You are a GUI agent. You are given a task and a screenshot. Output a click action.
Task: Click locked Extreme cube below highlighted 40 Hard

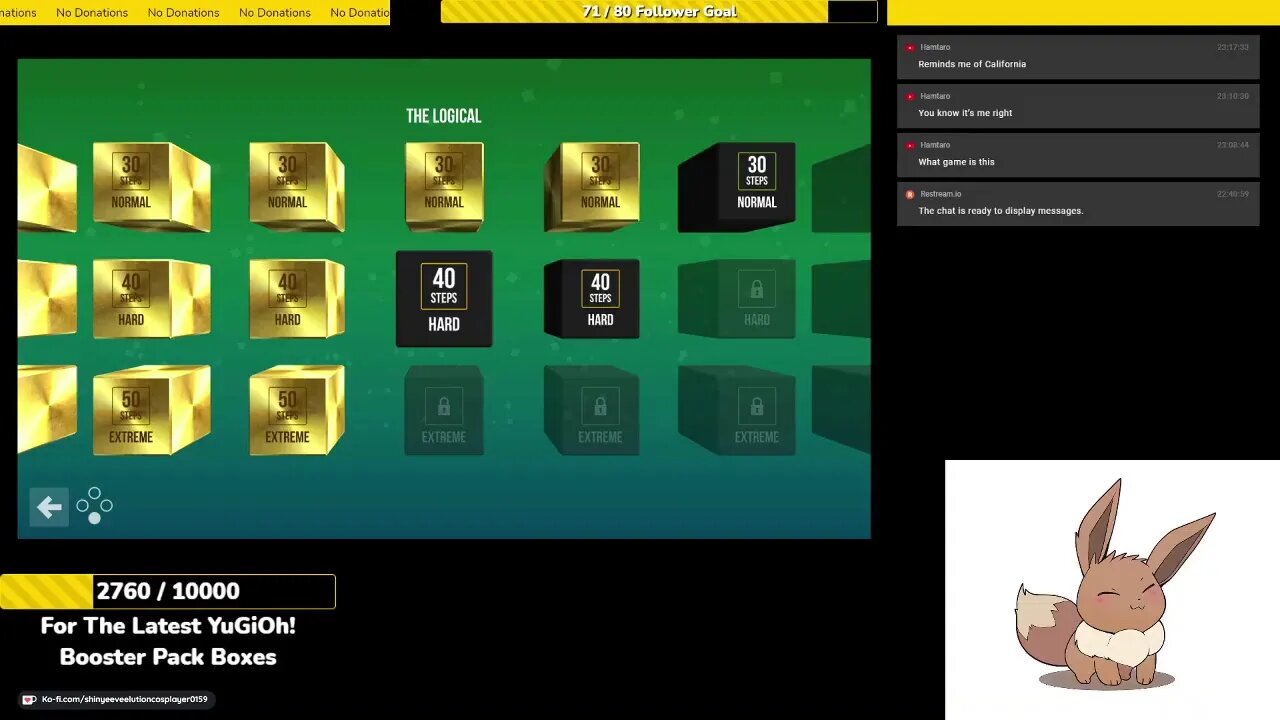444,410
